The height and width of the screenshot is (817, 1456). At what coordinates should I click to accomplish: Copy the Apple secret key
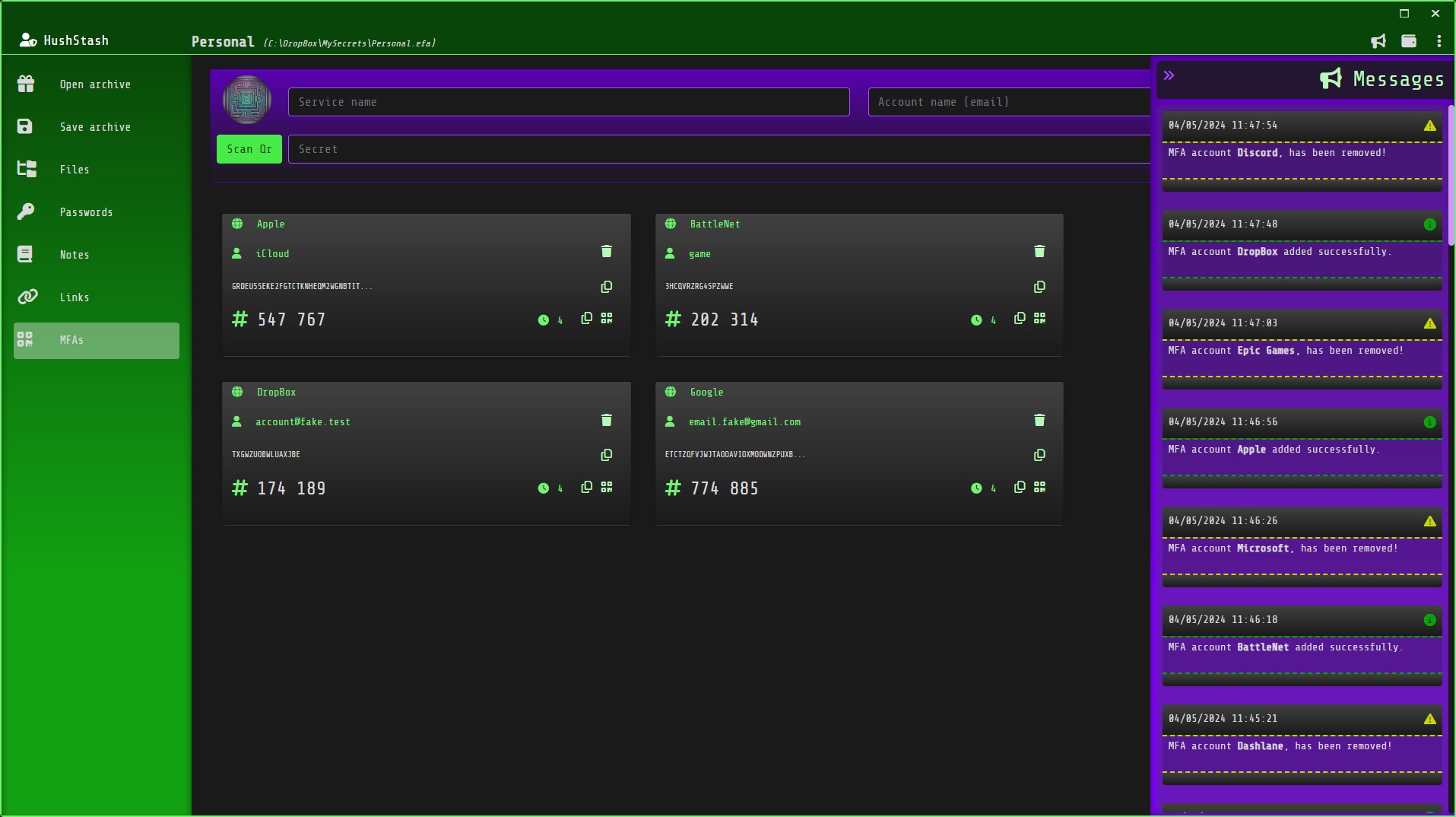click(607, 287)
